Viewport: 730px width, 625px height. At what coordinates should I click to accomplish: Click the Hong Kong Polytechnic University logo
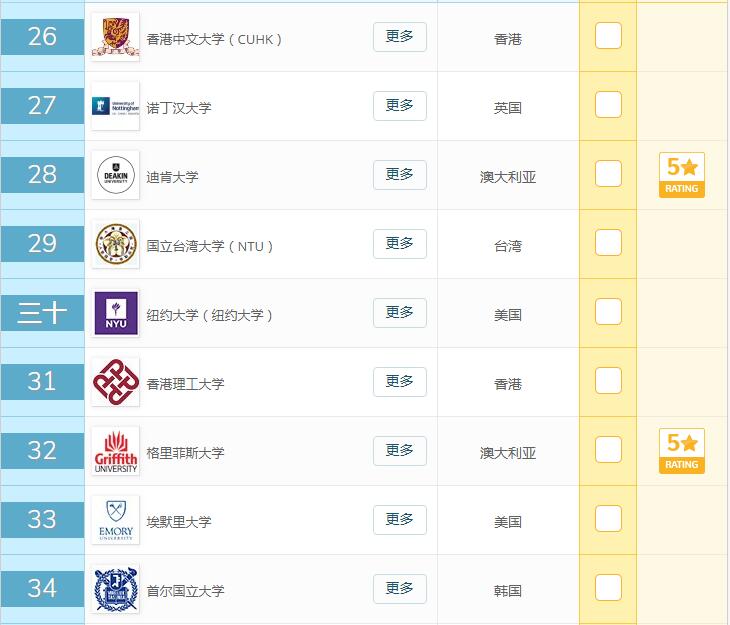115,382
